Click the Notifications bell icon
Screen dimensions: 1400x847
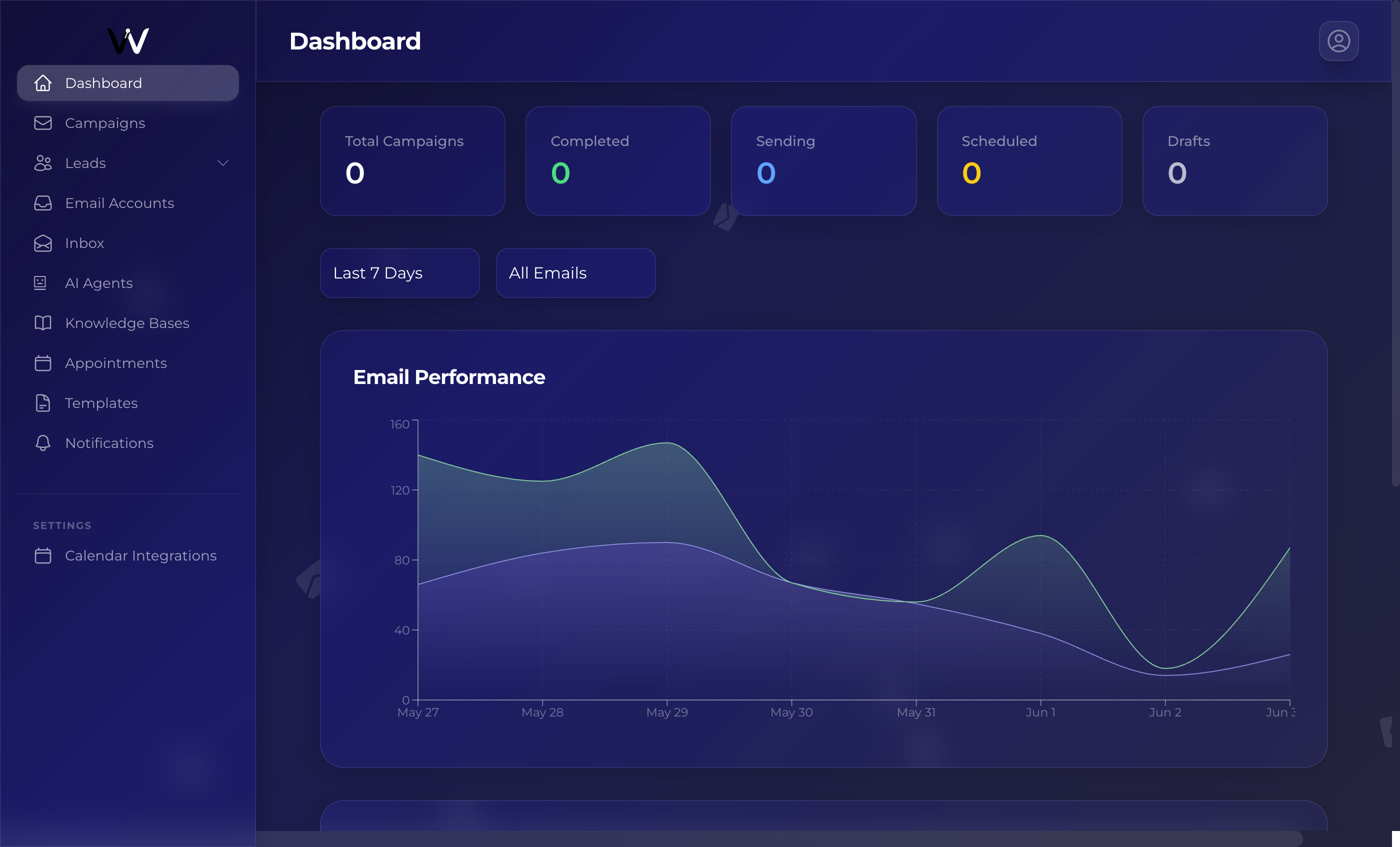pos(42,443)
